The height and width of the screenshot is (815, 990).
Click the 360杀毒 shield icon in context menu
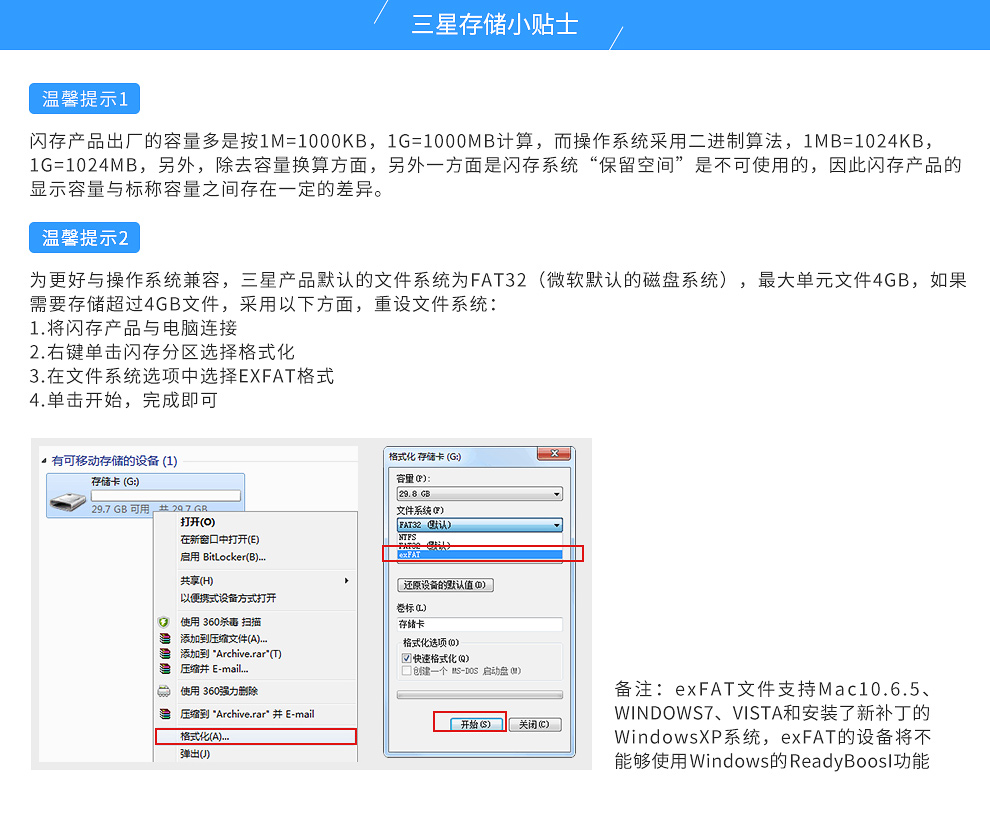point(164,622)
